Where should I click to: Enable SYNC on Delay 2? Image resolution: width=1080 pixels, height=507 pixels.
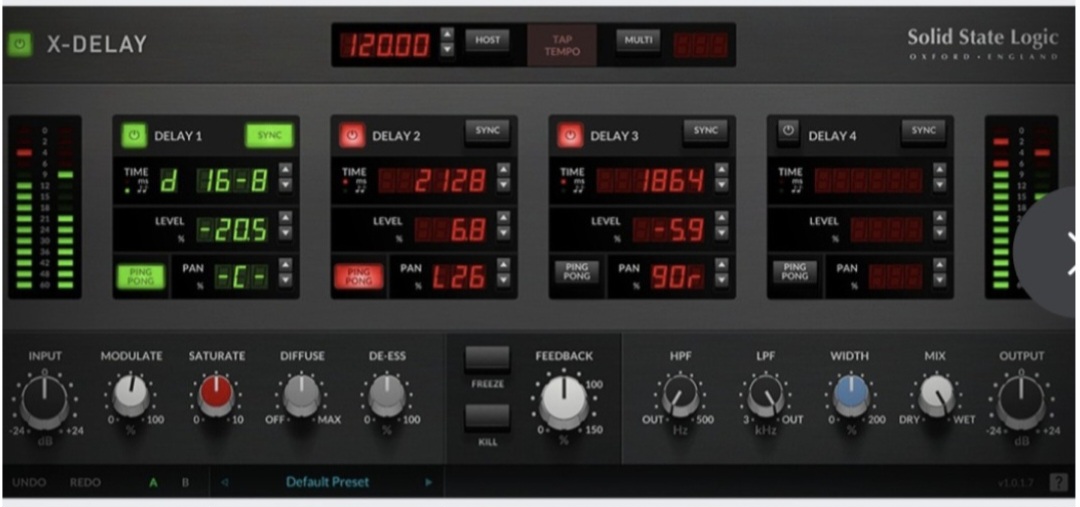coord(487,131)
